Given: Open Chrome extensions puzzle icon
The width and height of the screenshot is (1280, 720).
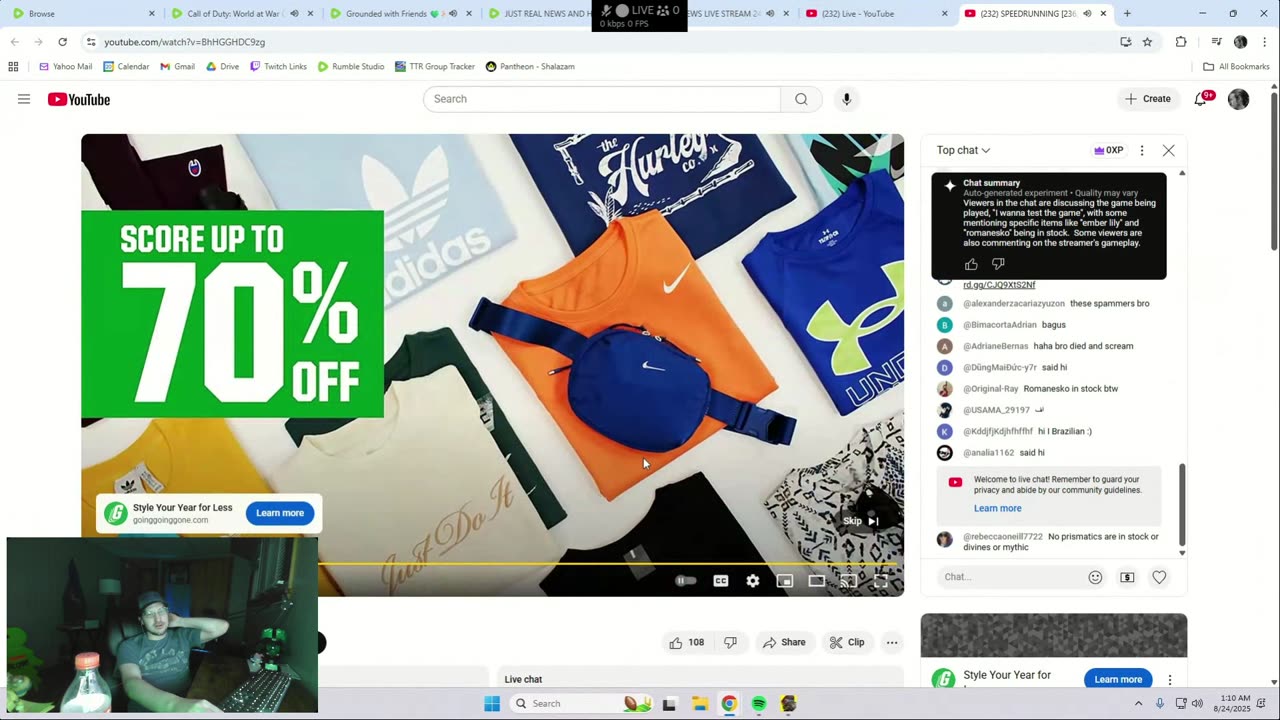Looking at the screenshot, I should pos(1181,42).
